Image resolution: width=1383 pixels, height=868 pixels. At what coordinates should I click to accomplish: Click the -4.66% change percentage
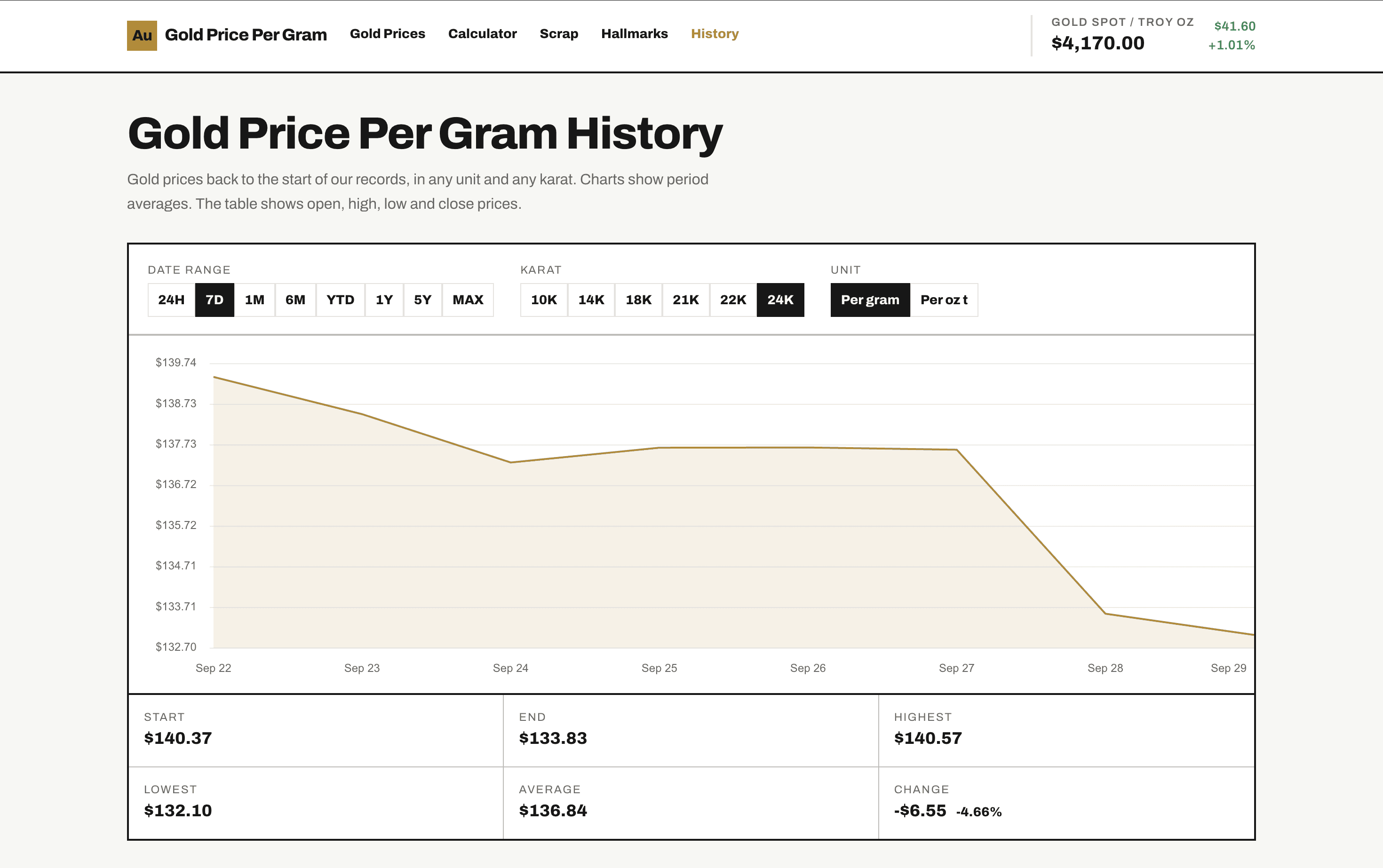pos(978,812)
